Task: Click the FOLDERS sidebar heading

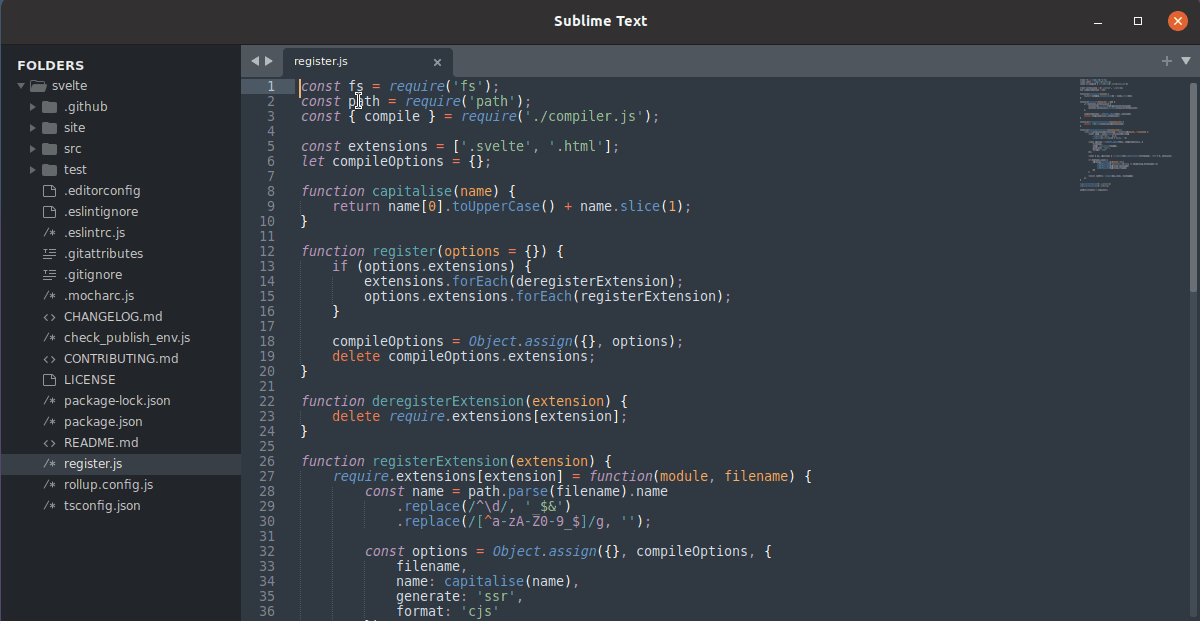Action: tap(51, 65)
